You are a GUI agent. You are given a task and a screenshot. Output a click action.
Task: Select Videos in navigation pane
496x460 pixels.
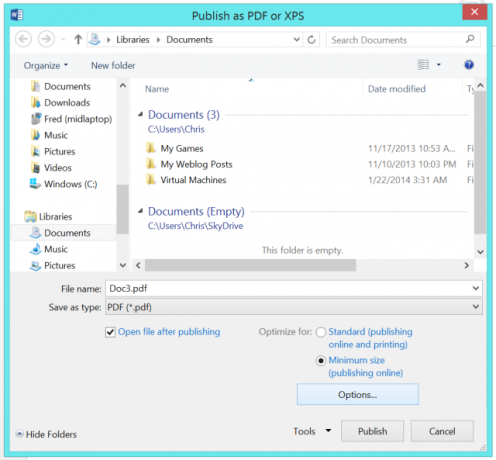tap(58, 168)
